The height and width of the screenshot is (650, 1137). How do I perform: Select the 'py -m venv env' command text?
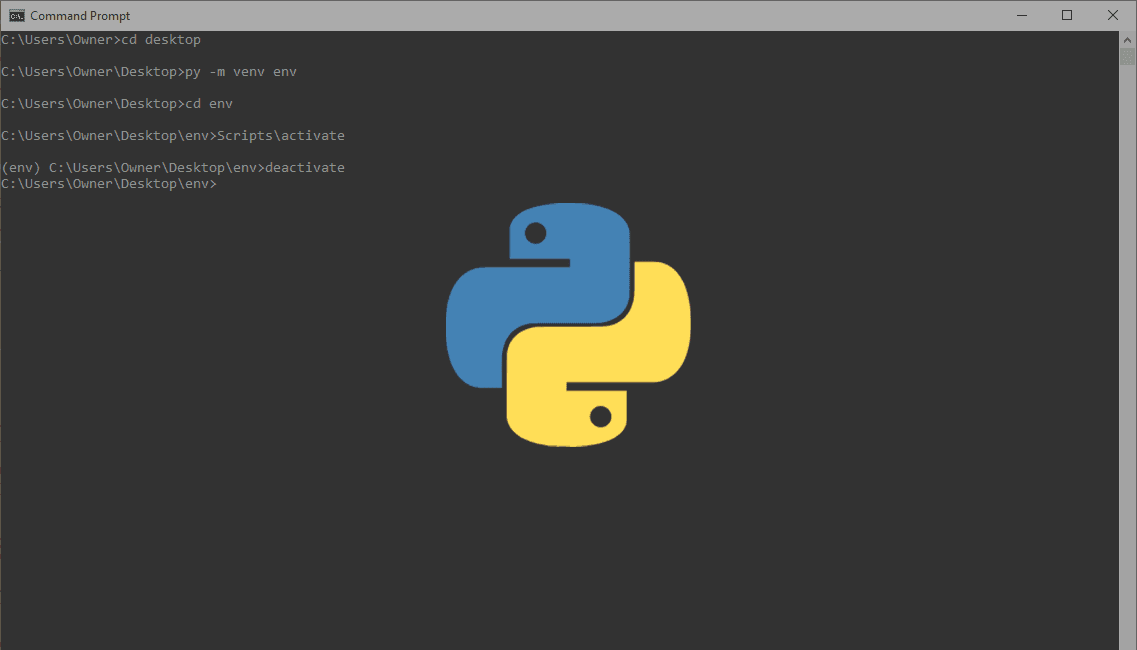point(240,71)
